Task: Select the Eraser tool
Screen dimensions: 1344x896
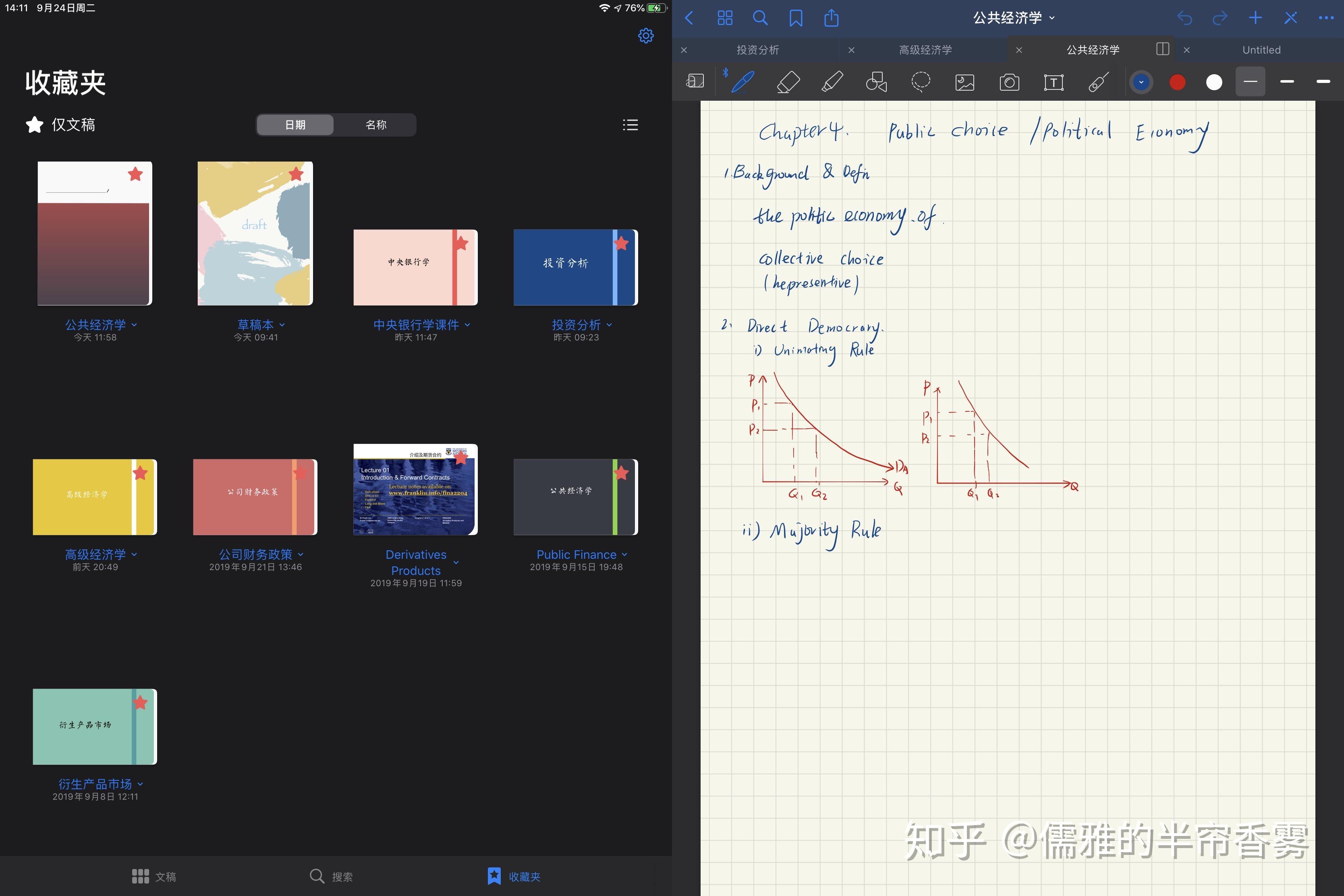Action: click(788, 82)
